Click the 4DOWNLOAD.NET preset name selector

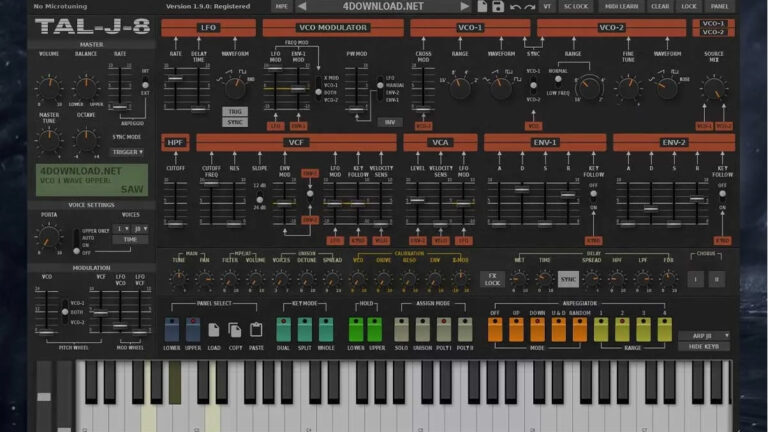coord(383,6)
